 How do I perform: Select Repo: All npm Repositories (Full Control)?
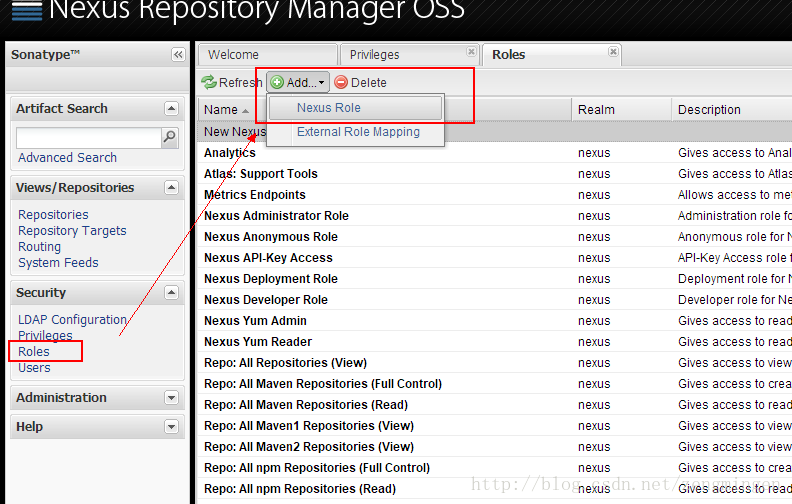click(x=494, y=468)
